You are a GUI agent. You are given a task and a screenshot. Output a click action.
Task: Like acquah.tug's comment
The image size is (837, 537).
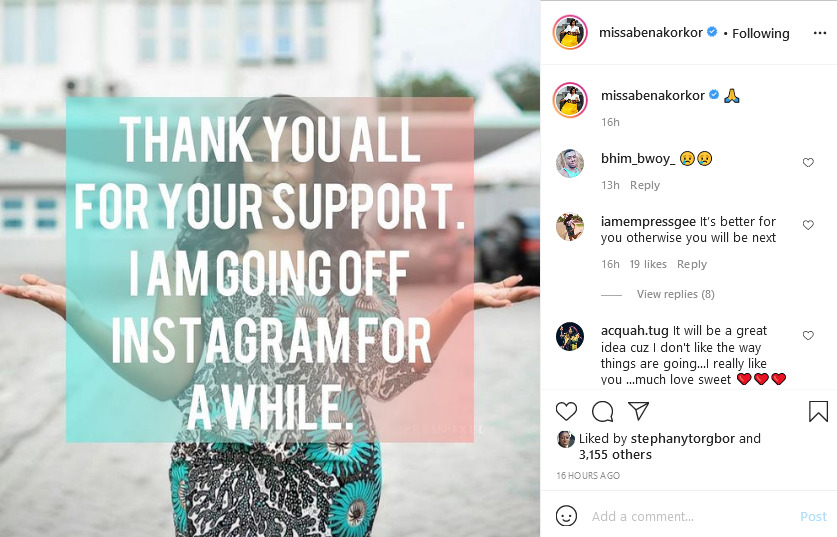tap(808, 335)
